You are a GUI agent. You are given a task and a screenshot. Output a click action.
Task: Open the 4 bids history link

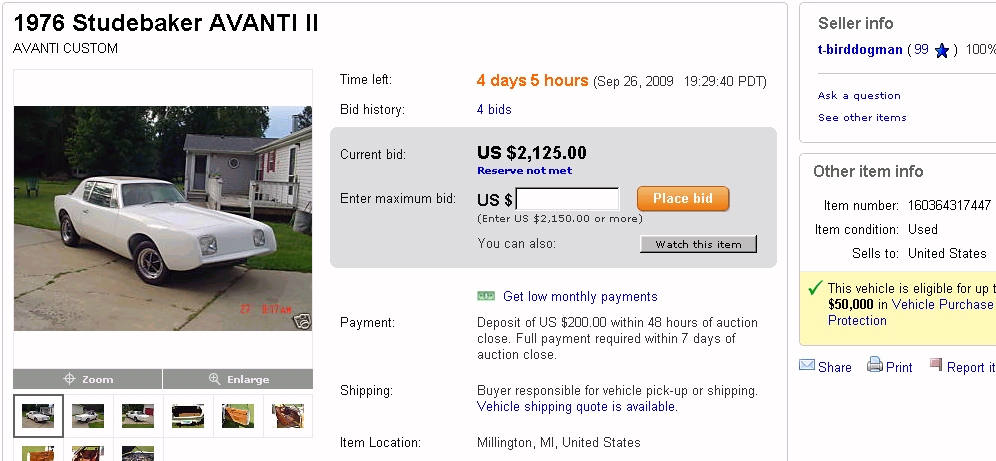[x=494, y=110]
